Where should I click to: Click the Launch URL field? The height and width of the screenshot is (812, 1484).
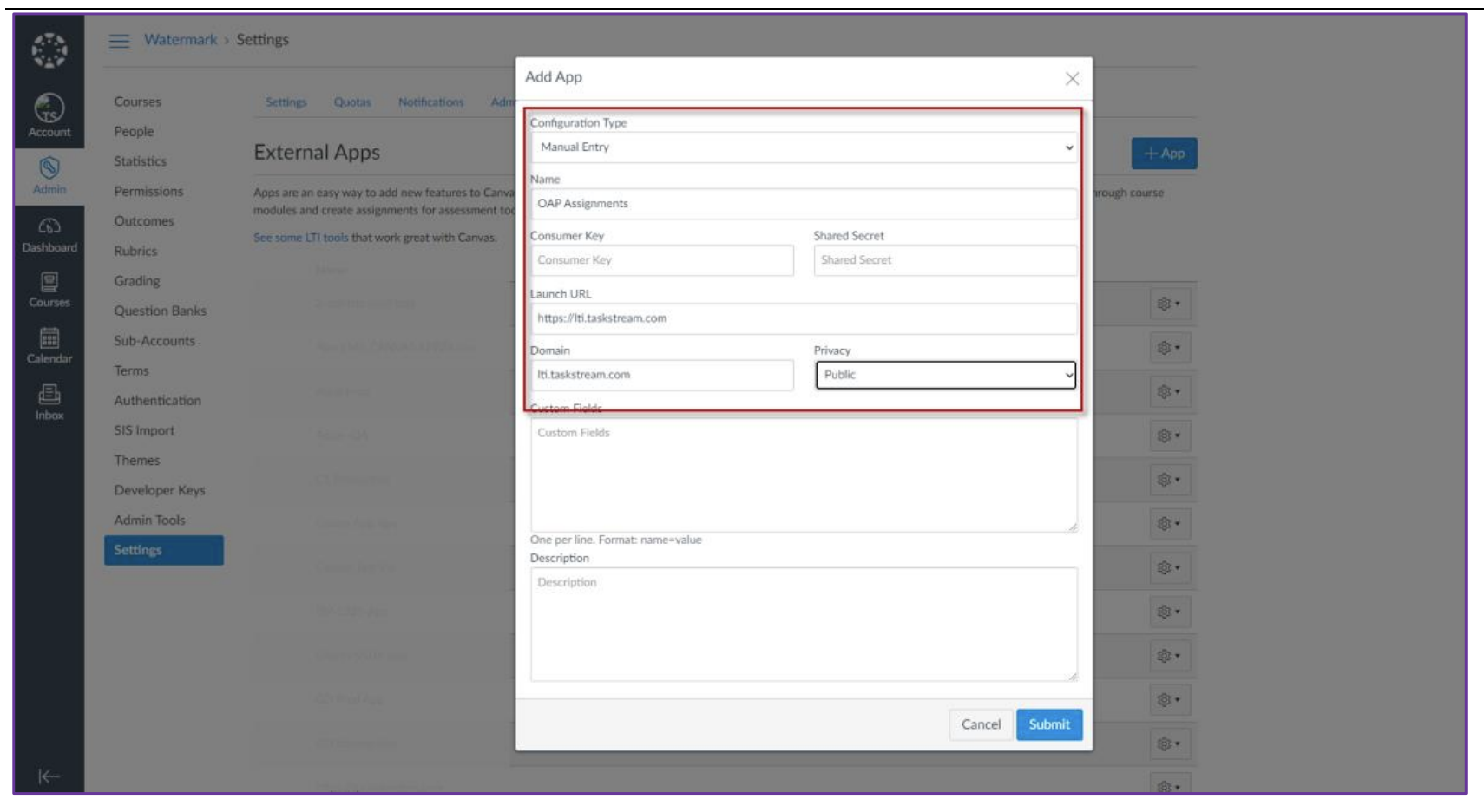pos(804,318)
